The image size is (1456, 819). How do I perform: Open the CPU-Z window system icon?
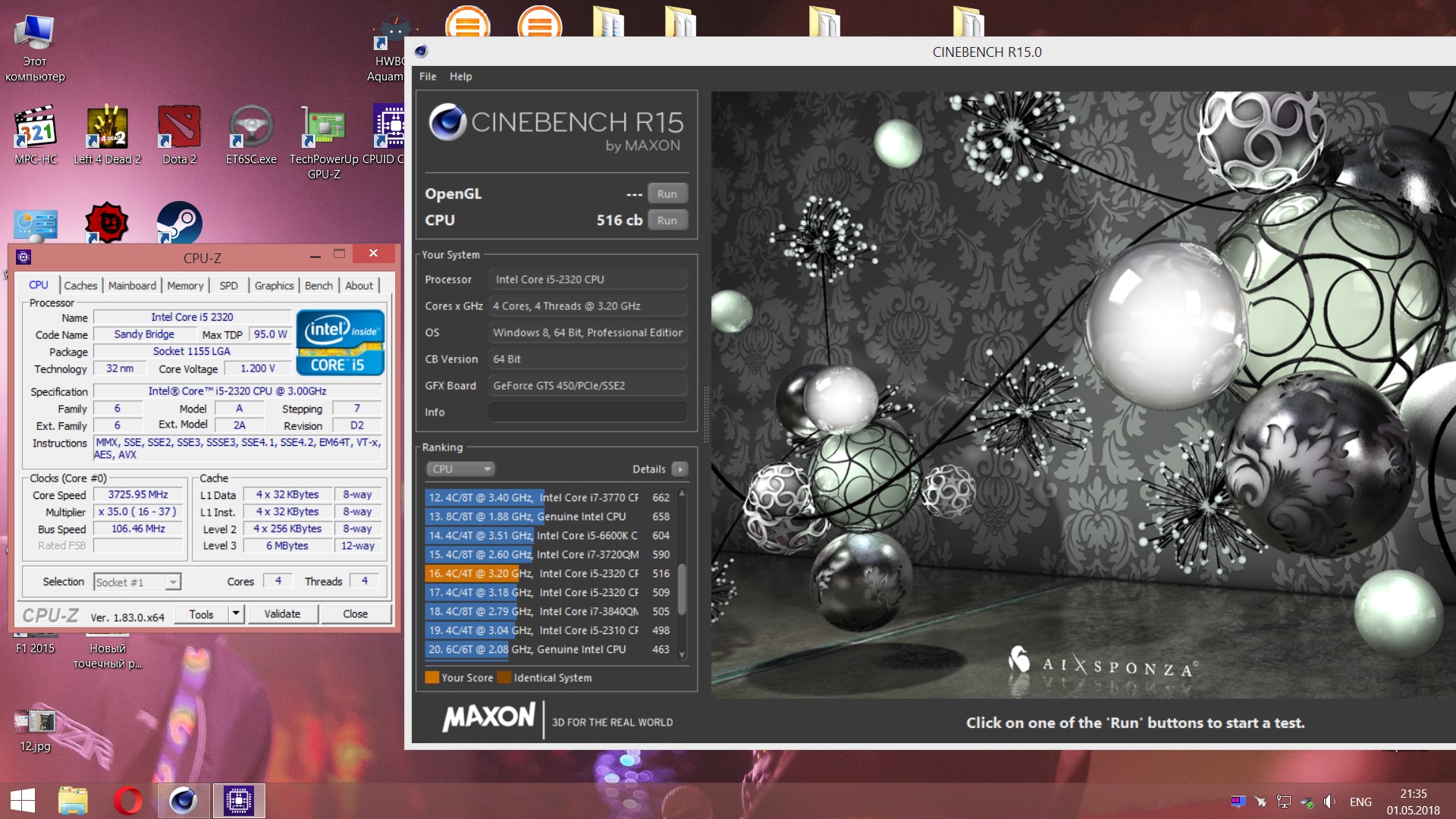pyautogui.click(x=23, y=257)
